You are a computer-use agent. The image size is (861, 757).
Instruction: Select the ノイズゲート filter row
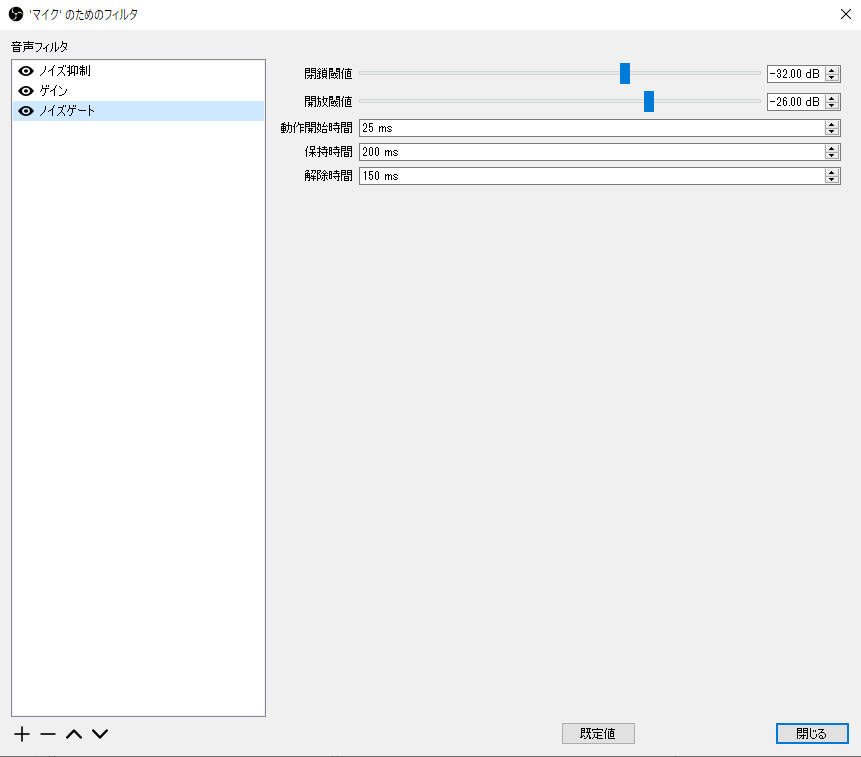[138, 111]
